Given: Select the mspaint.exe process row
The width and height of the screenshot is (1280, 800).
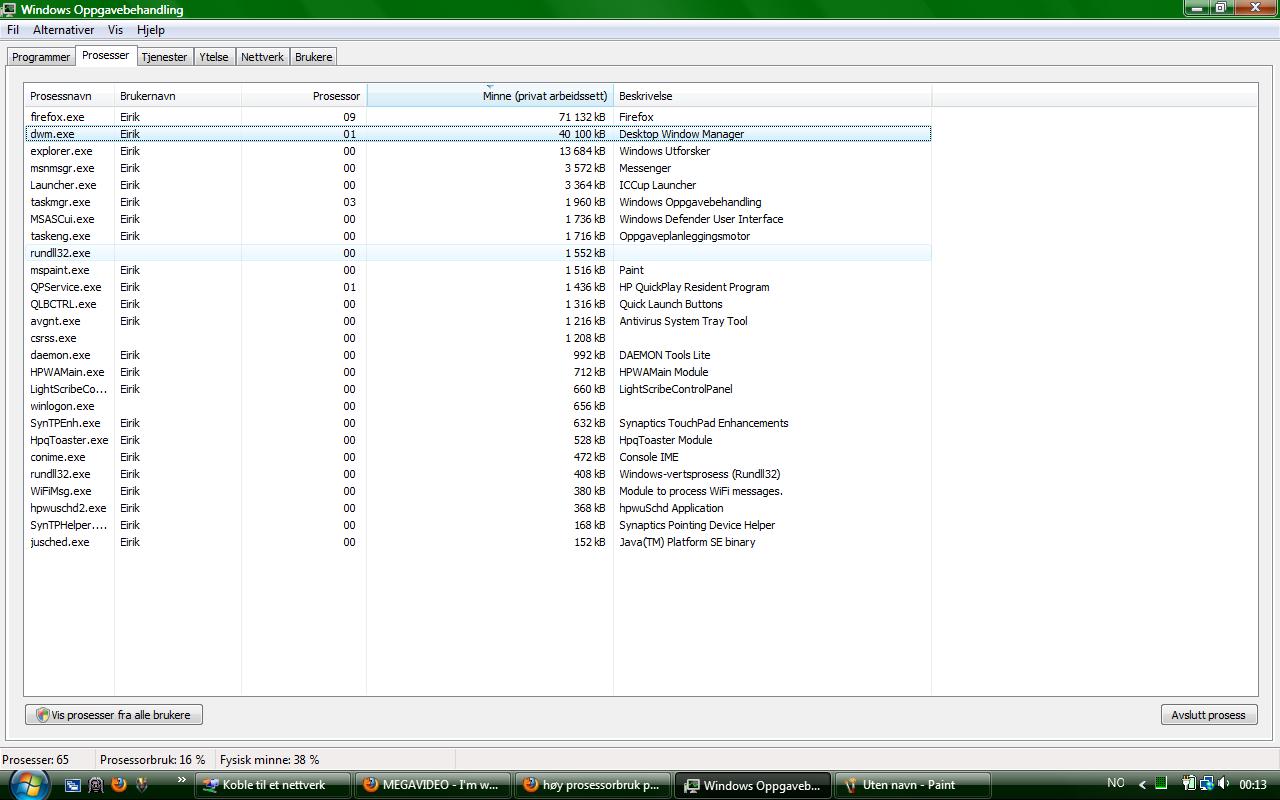Looking at the screenshot, I should click(x=478, y=270).
